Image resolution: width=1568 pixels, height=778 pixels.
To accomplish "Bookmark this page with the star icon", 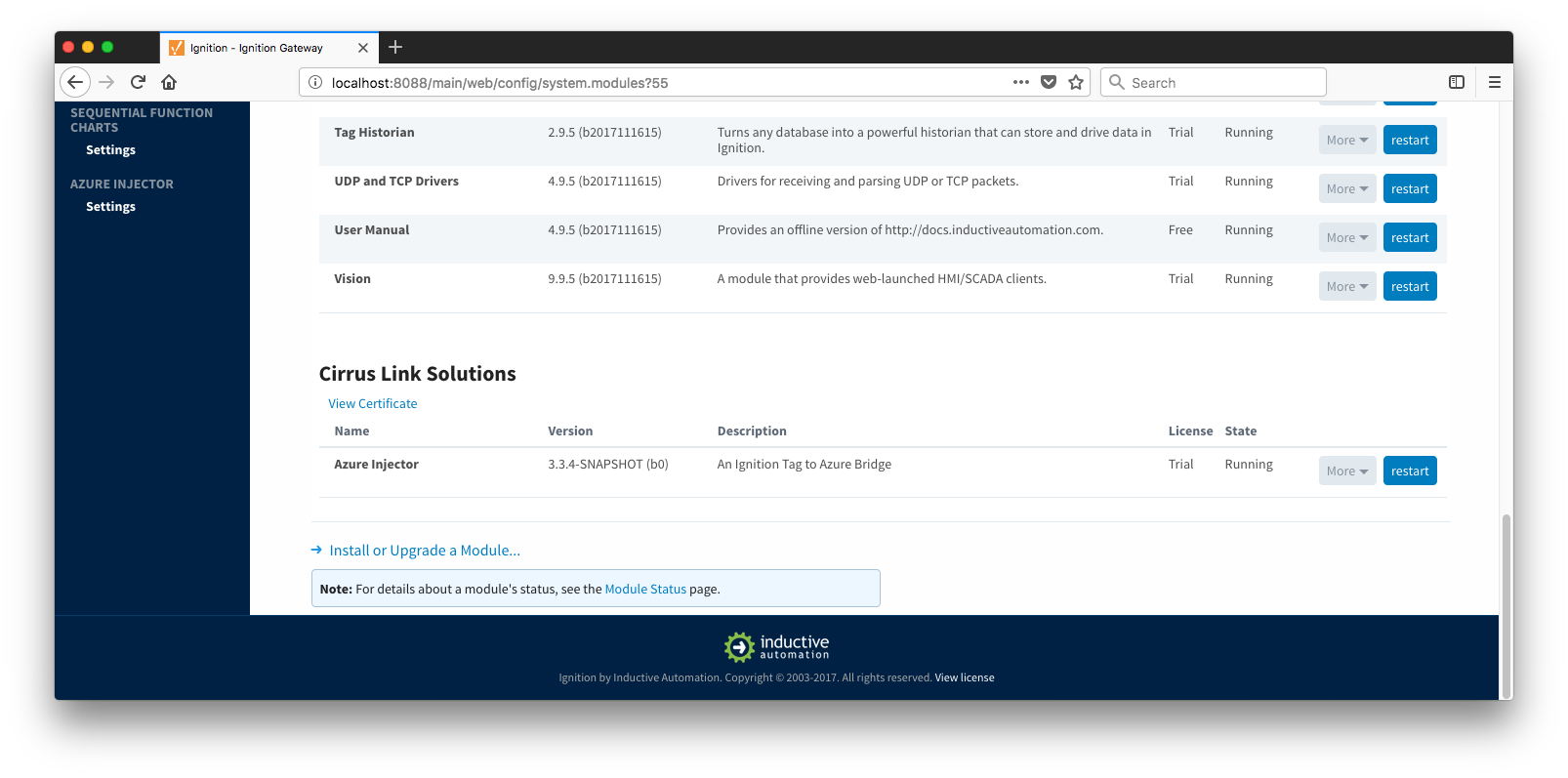I will click(x=1076, y=82).
